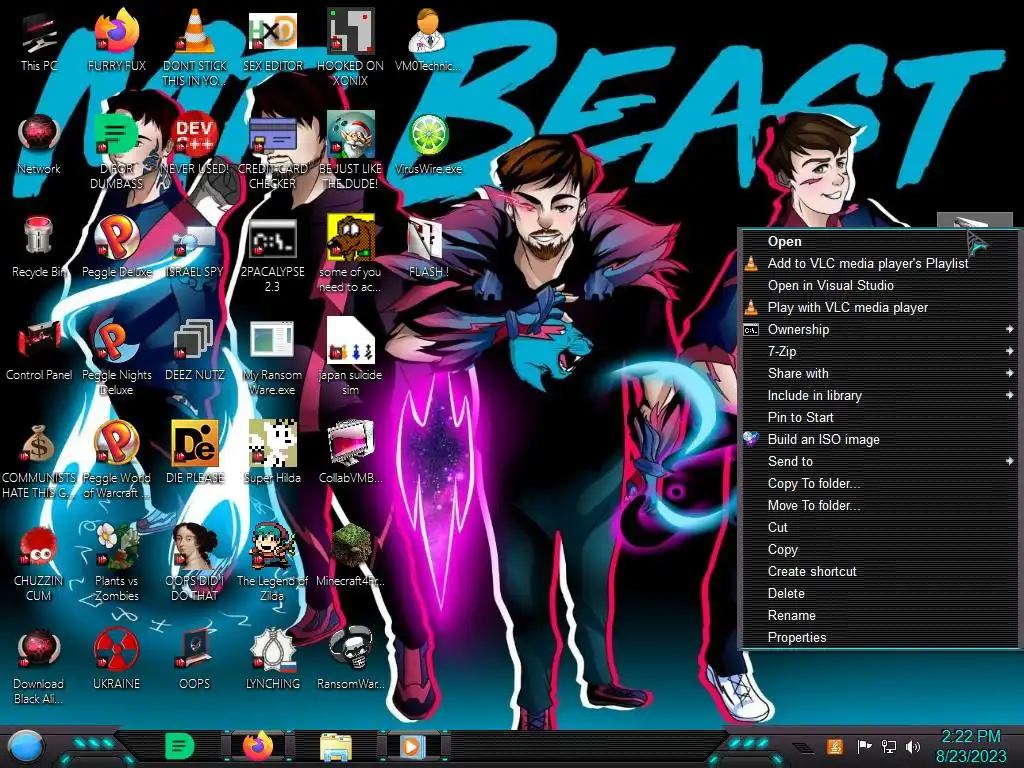Image resolution: width=1024 pixels, height=768 pixels.
Task: Choose Pin to Start
Action: 880,417
